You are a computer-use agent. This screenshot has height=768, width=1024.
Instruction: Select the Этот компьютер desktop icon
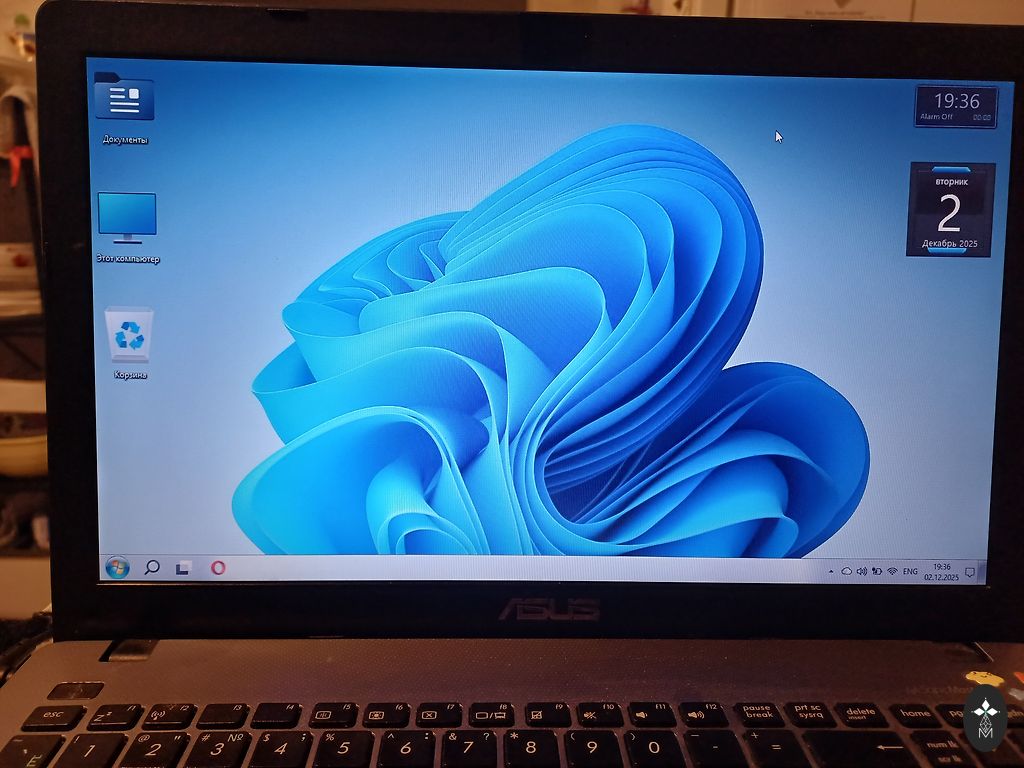coord(127,218)
